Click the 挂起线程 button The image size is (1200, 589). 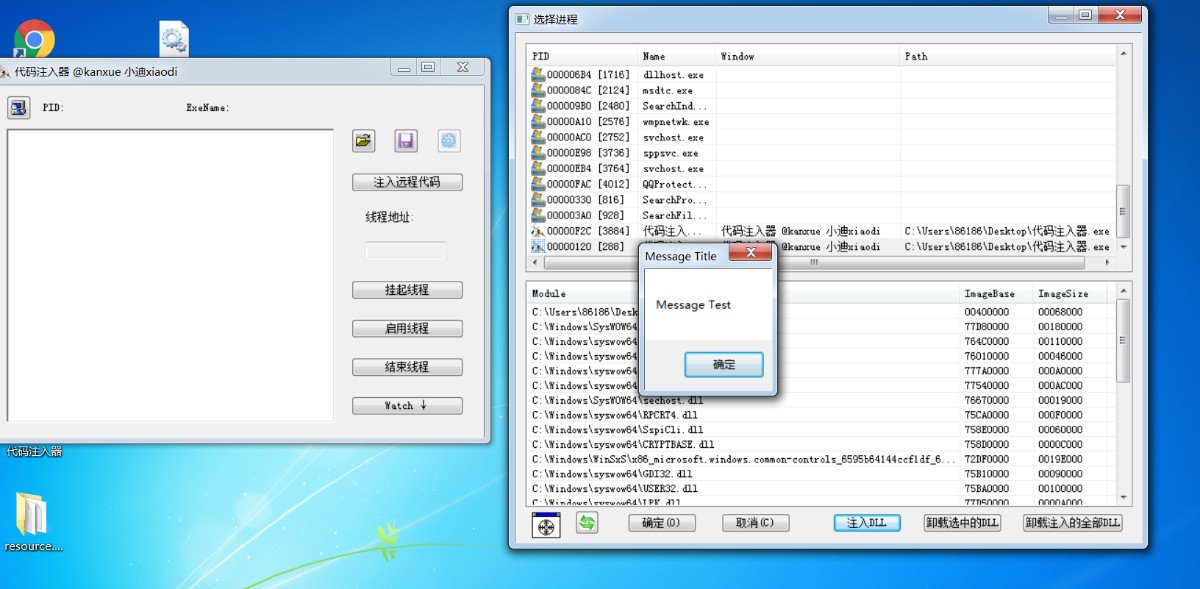click(407, 290)
